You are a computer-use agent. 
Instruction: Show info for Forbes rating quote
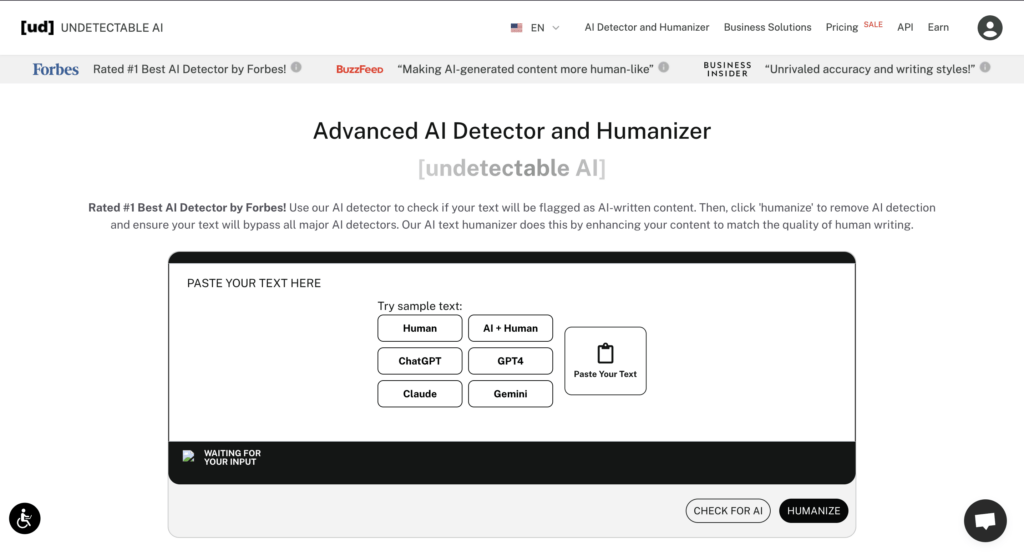click(x=296, y=67)
